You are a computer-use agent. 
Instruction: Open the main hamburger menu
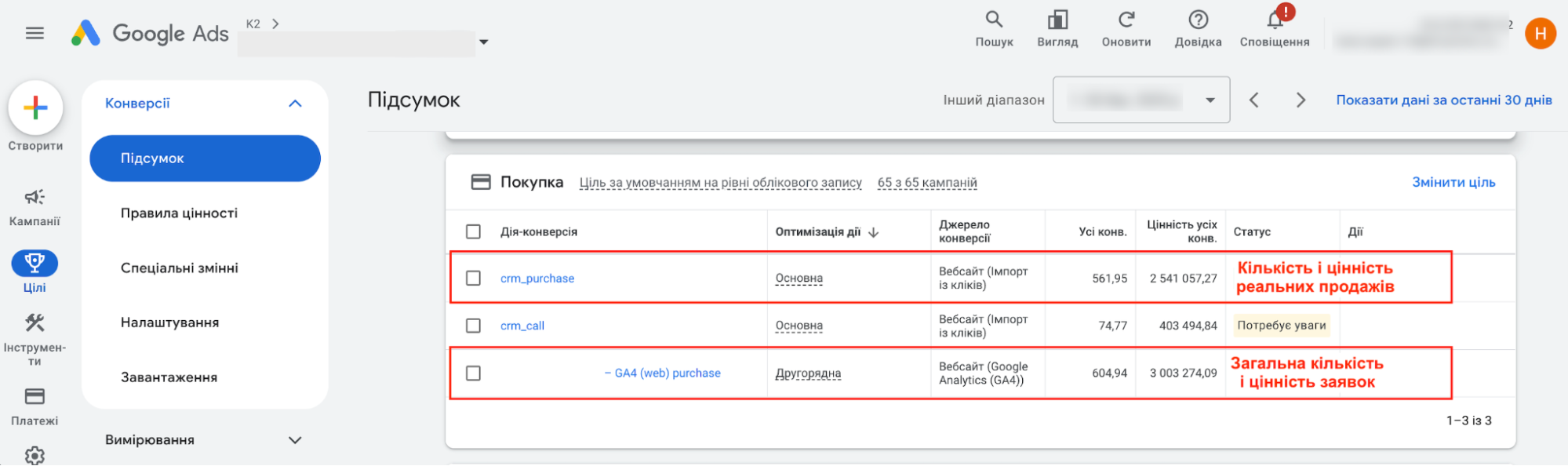coord(35,33)
